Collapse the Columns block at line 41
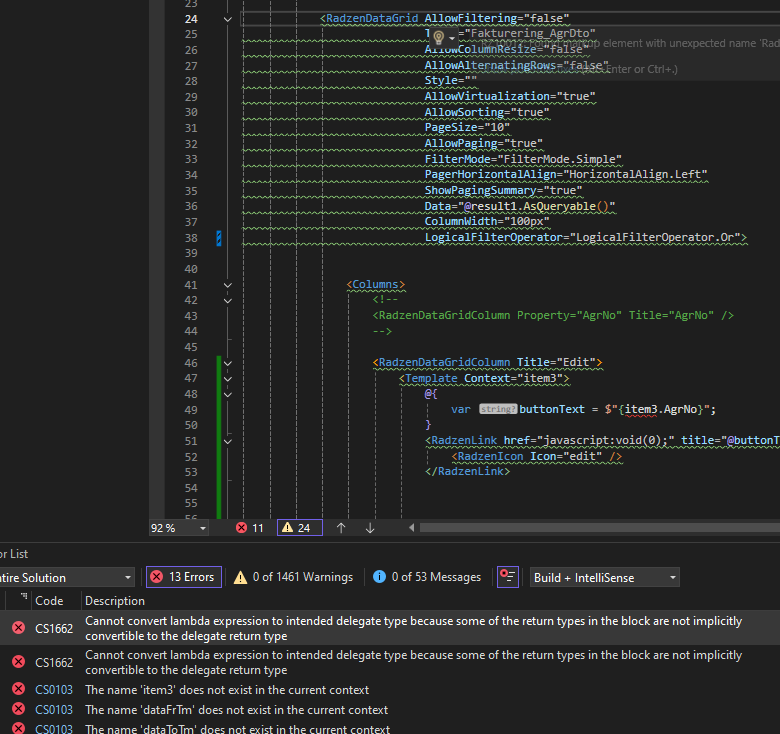 coord(227,285)
